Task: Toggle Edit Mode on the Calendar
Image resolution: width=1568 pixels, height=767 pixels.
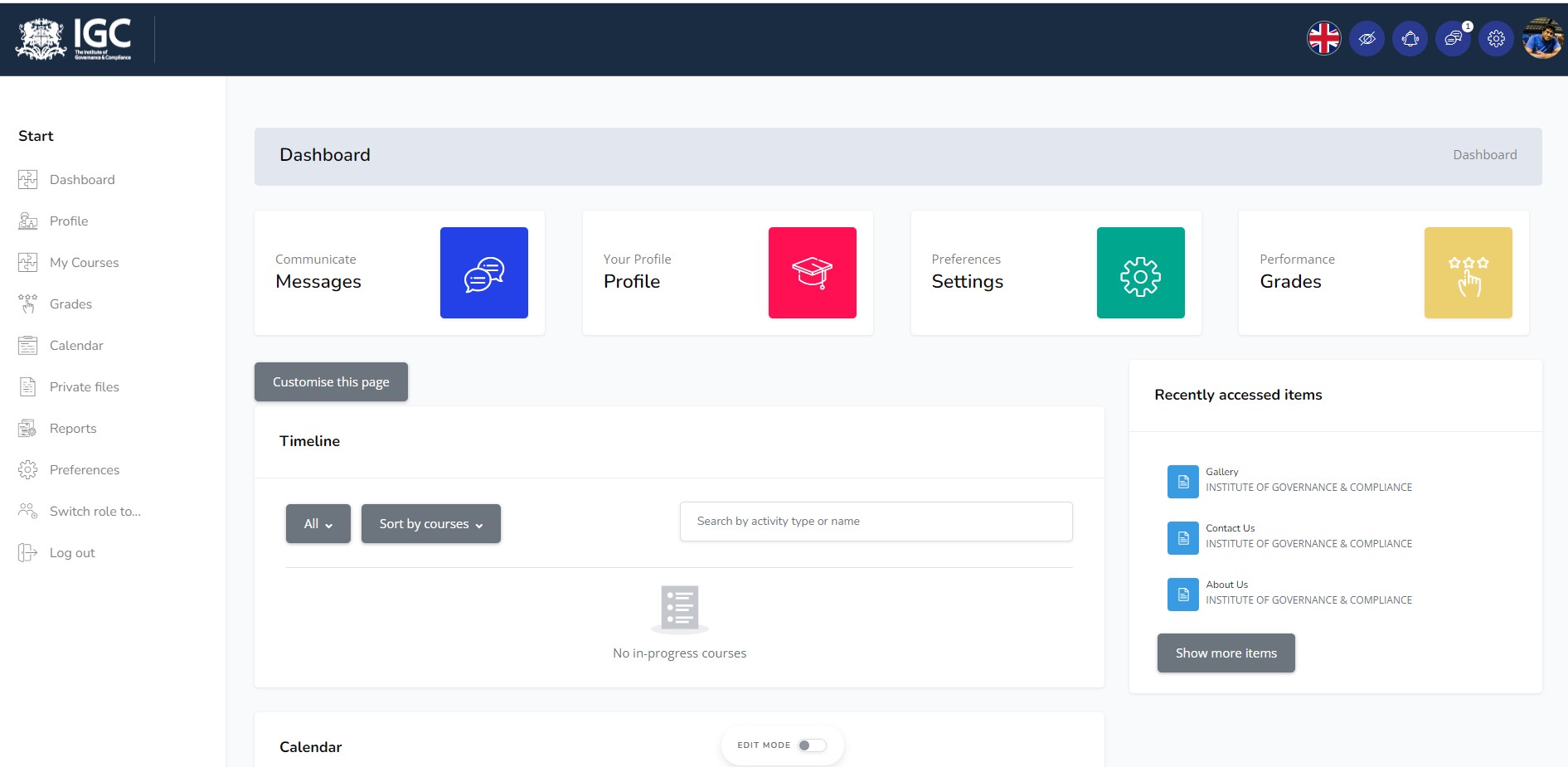Action: pyautogui.click(x=811, y=745)
